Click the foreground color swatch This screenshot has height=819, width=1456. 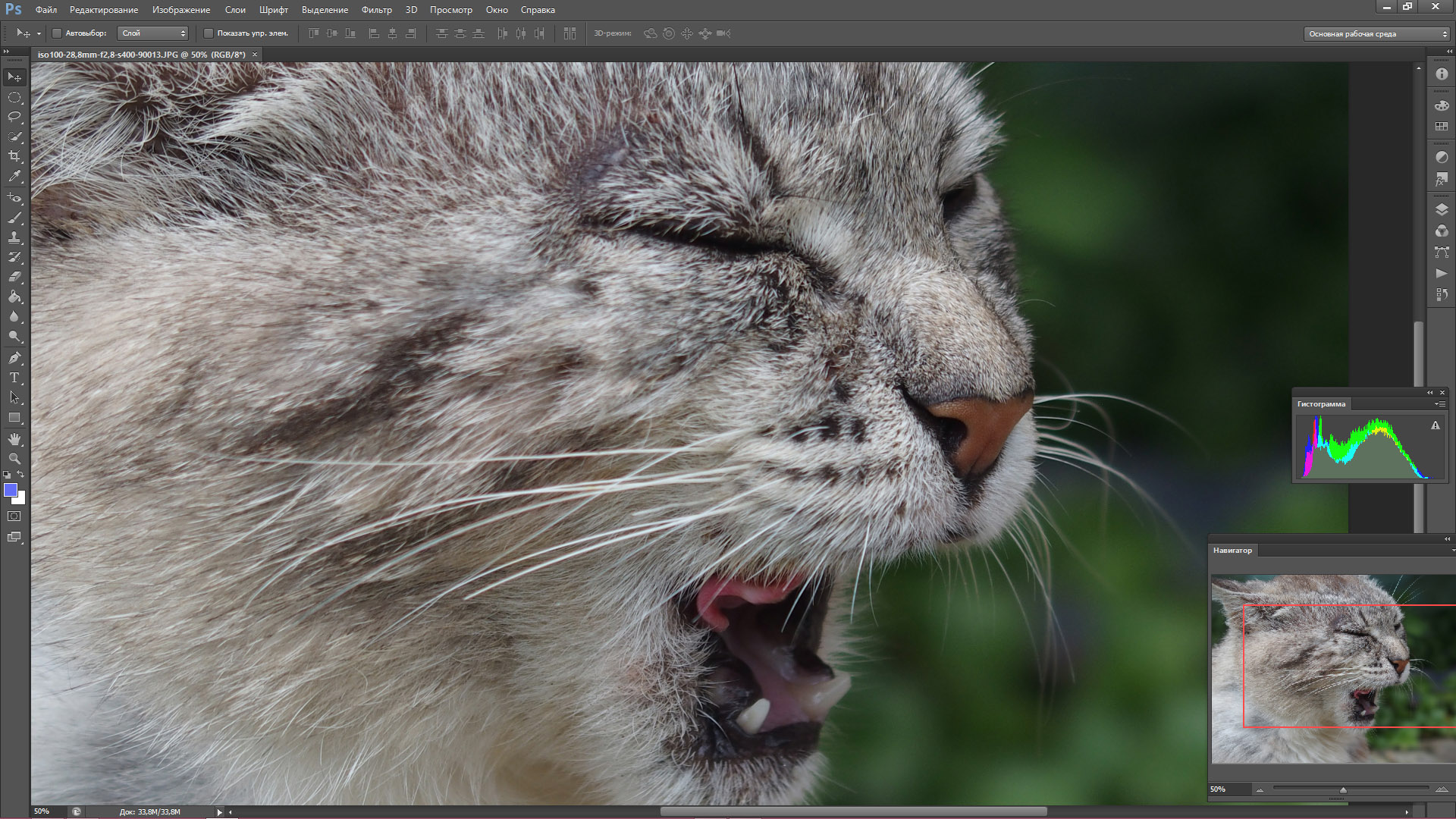[x=11, y=490]
